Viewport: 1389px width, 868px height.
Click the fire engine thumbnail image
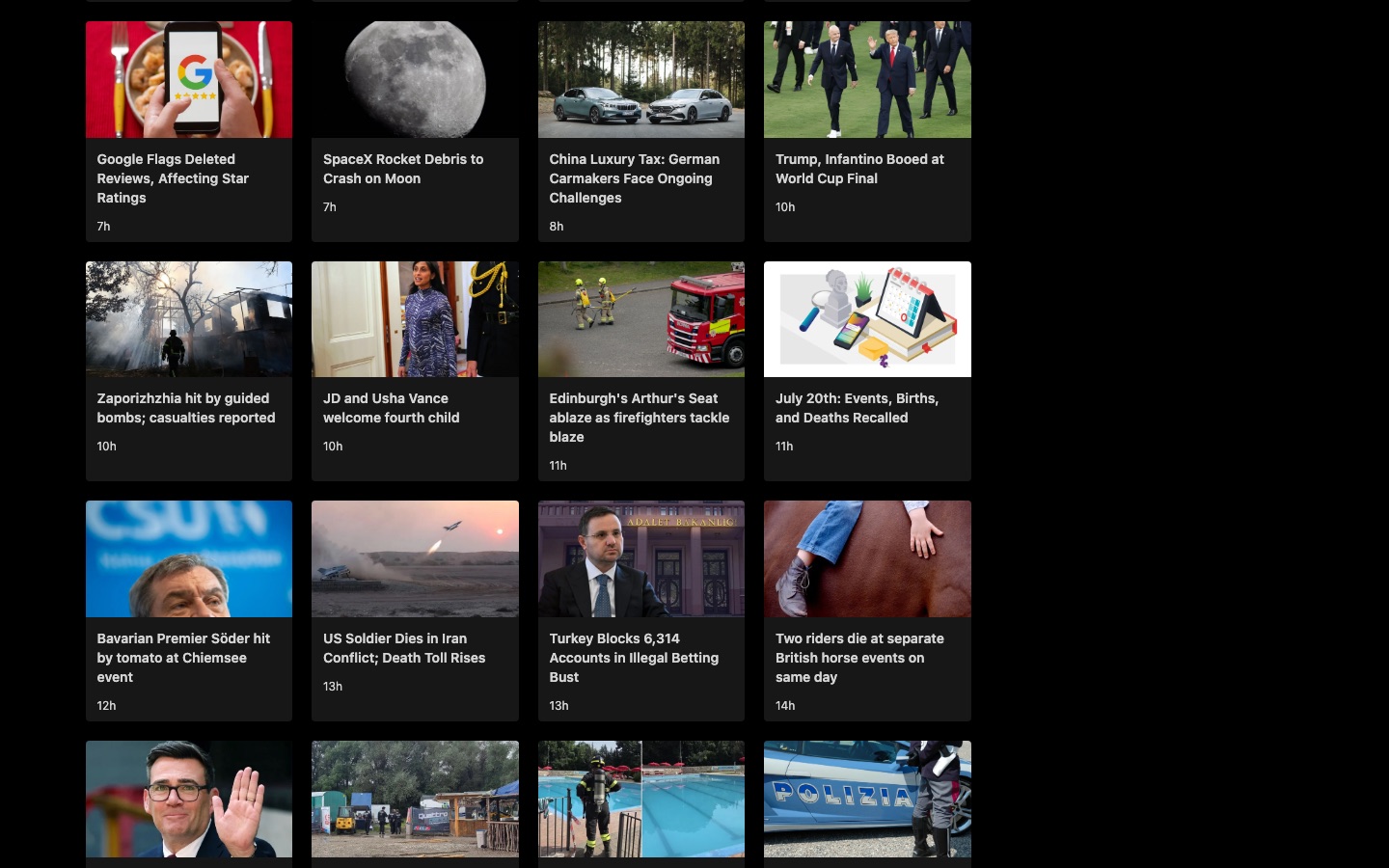pyautogui.click(x=641, y=319)
